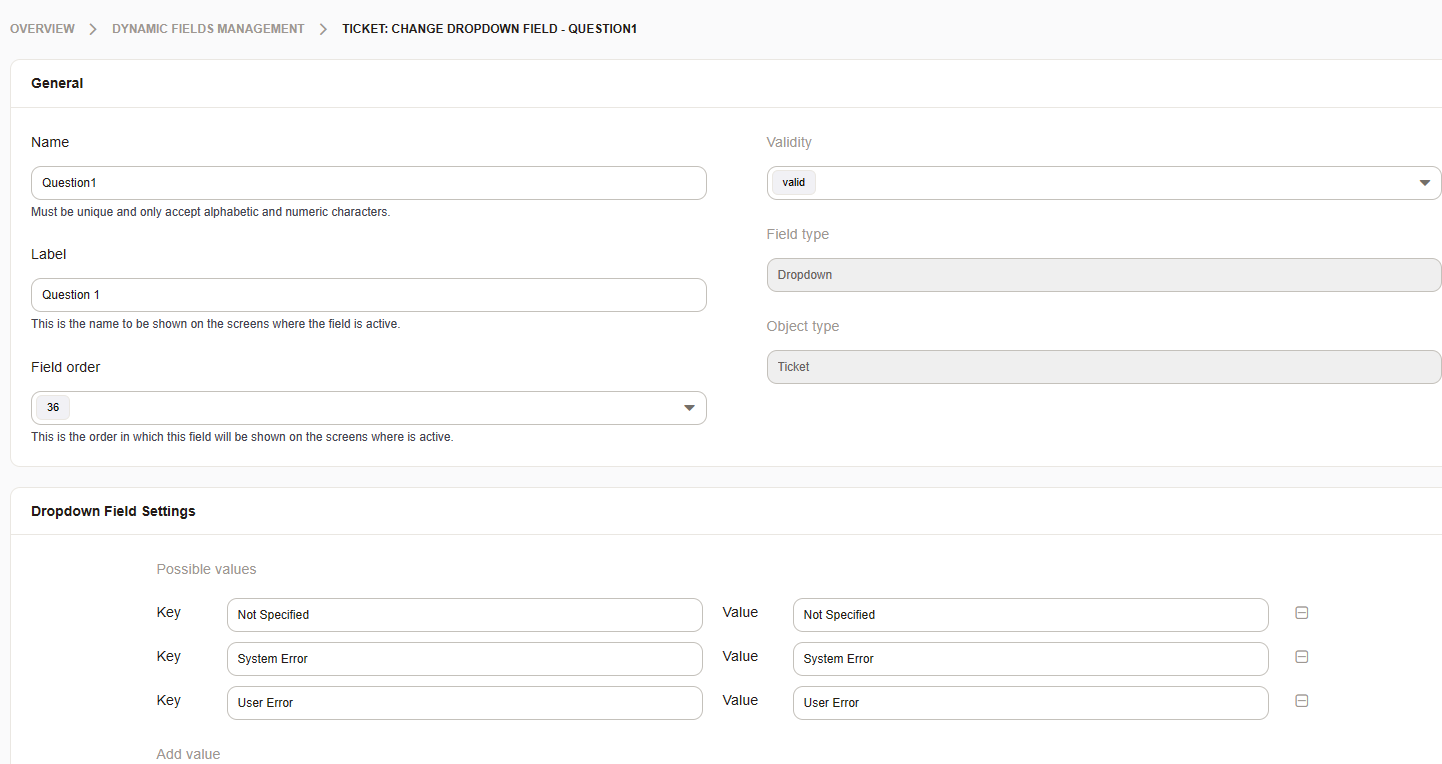Remove the Not Specified value row
The image size is (1442, 764).
coord(1301,613)
